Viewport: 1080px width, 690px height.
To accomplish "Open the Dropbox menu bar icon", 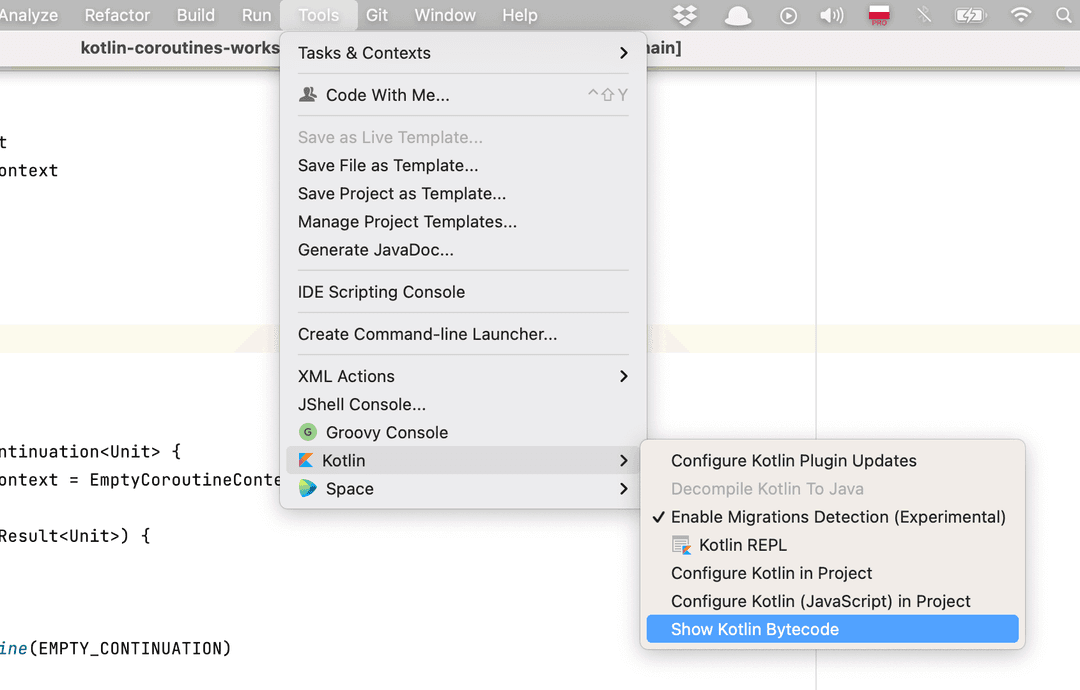I will 685,15.
